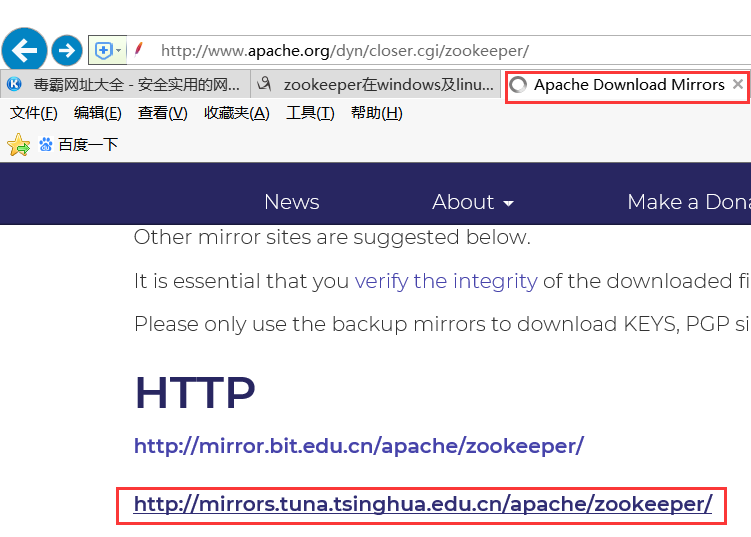Screen dimensions: 751x537
Task: Open the News navigation link
Action: tap(292, 202)
